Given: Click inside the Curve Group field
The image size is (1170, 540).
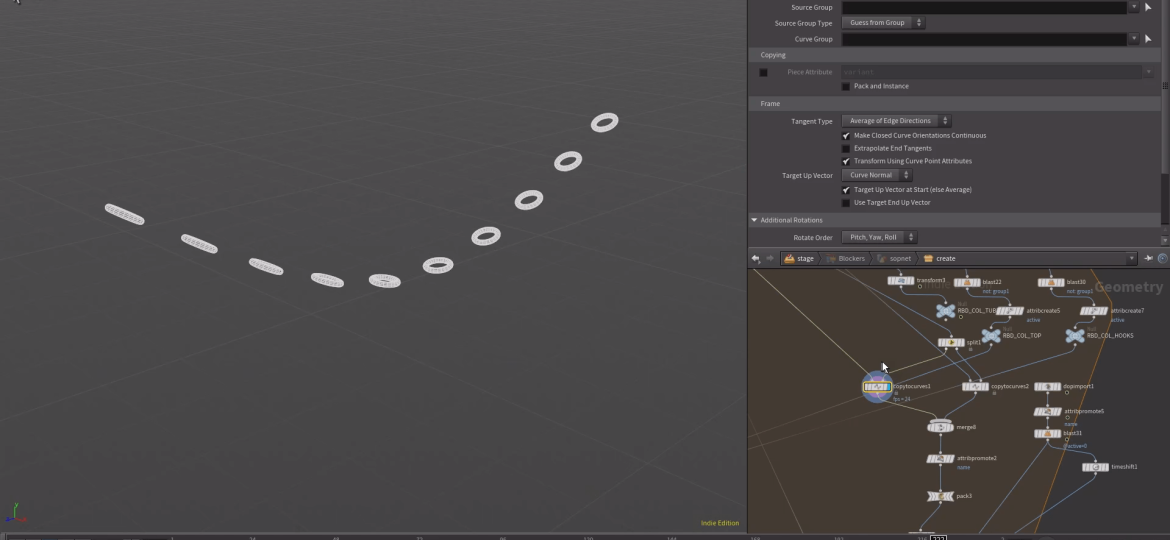Looking at the screenshot, I should (x=984, y=39).
